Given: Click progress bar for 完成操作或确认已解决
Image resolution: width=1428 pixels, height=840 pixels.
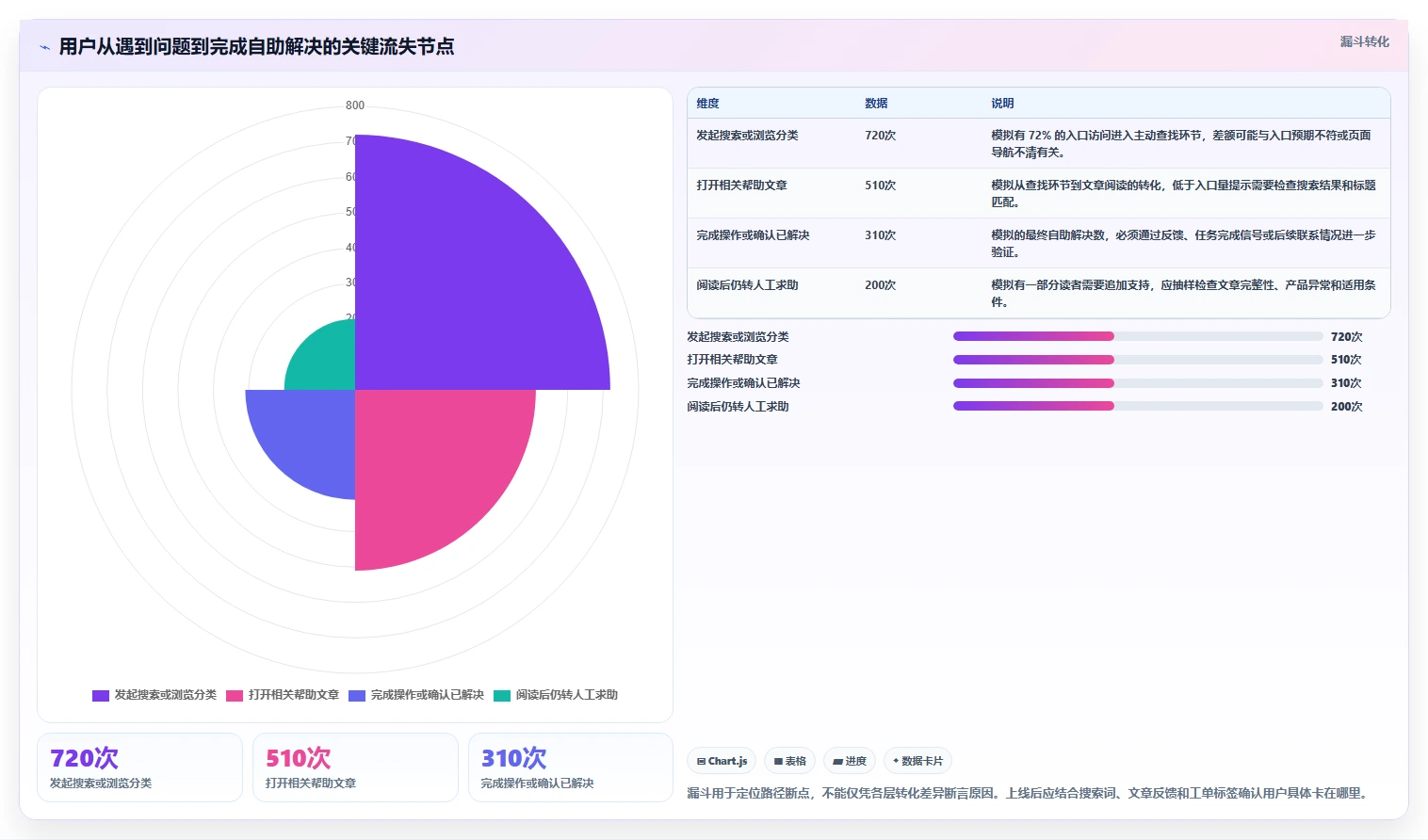Looking at the screenshot, I should pyautogui.click(x=1138, y=383).
